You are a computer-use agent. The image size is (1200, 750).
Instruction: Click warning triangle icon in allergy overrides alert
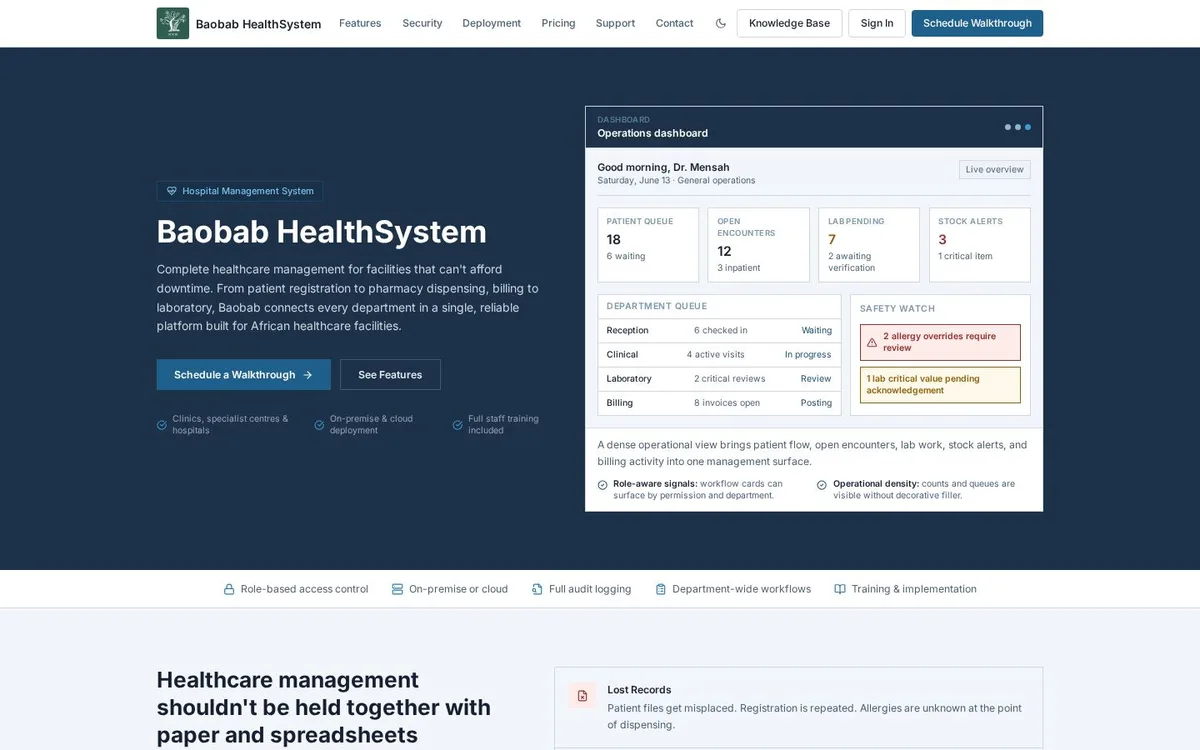(x=872, y=342)
